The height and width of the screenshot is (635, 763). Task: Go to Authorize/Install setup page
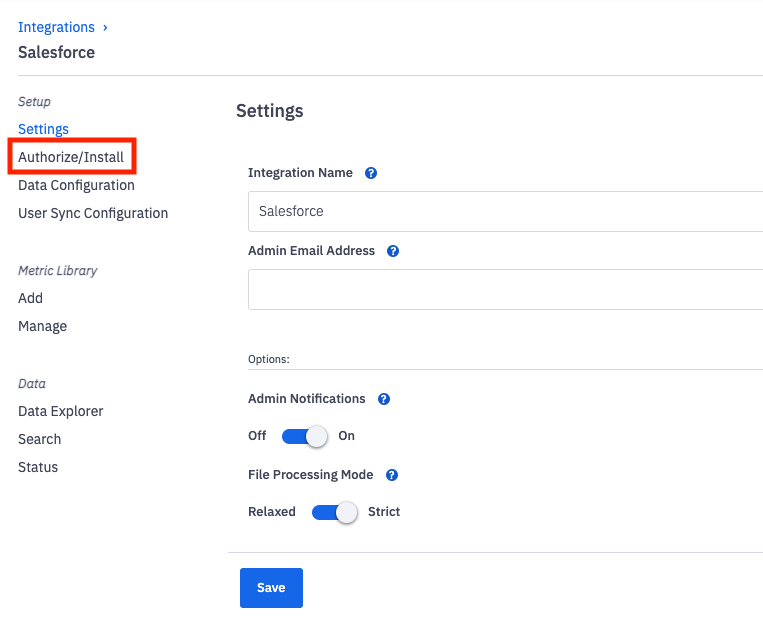coord(71,157)
